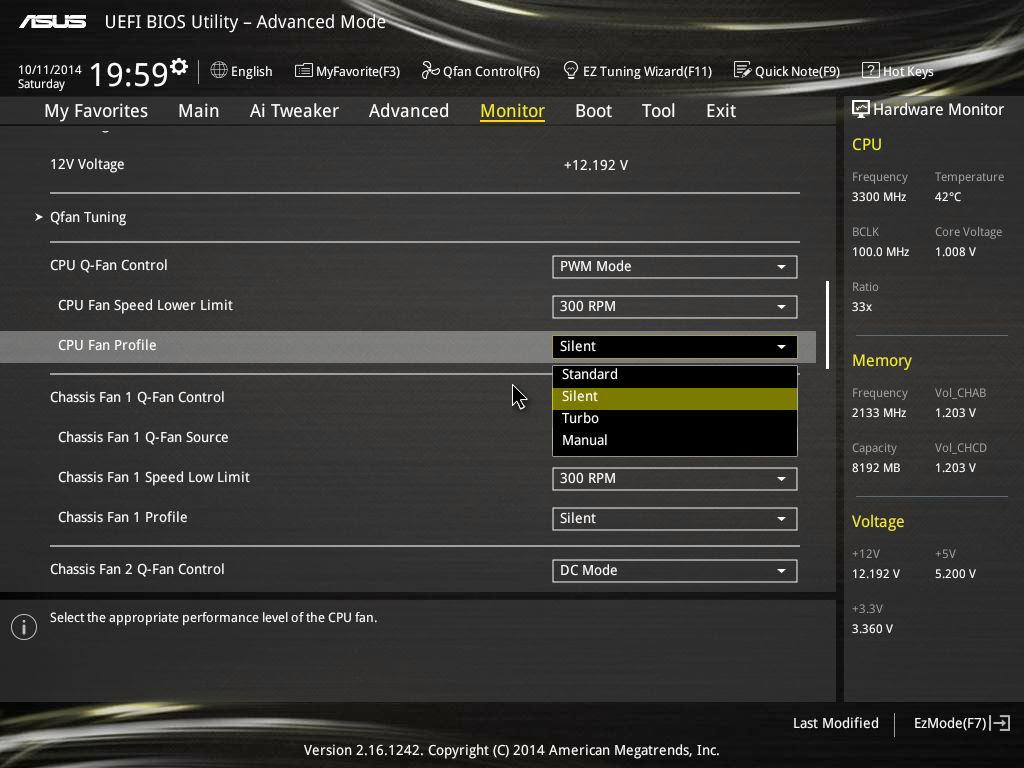The width and height of the screenshot is (1024, 768).
Task: Click the info icon in the help bar
Action: pos(23,627)
